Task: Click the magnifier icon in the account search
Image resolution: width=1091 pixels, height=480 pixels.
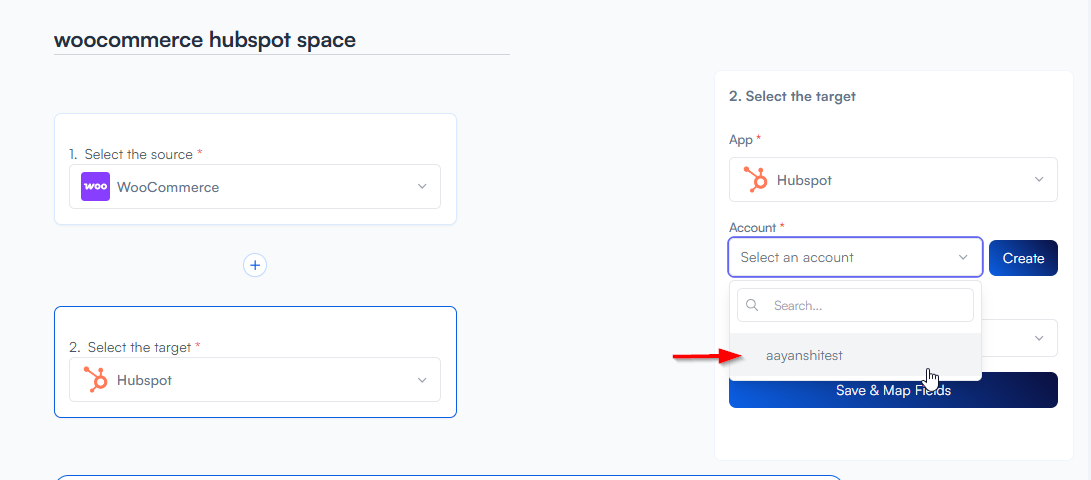Action: pos(753,305)
